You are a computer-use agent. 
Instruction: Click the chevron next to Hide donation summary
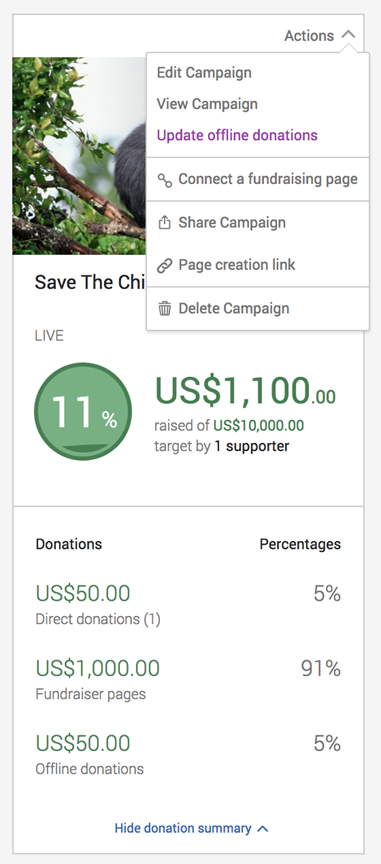point(263,828)
